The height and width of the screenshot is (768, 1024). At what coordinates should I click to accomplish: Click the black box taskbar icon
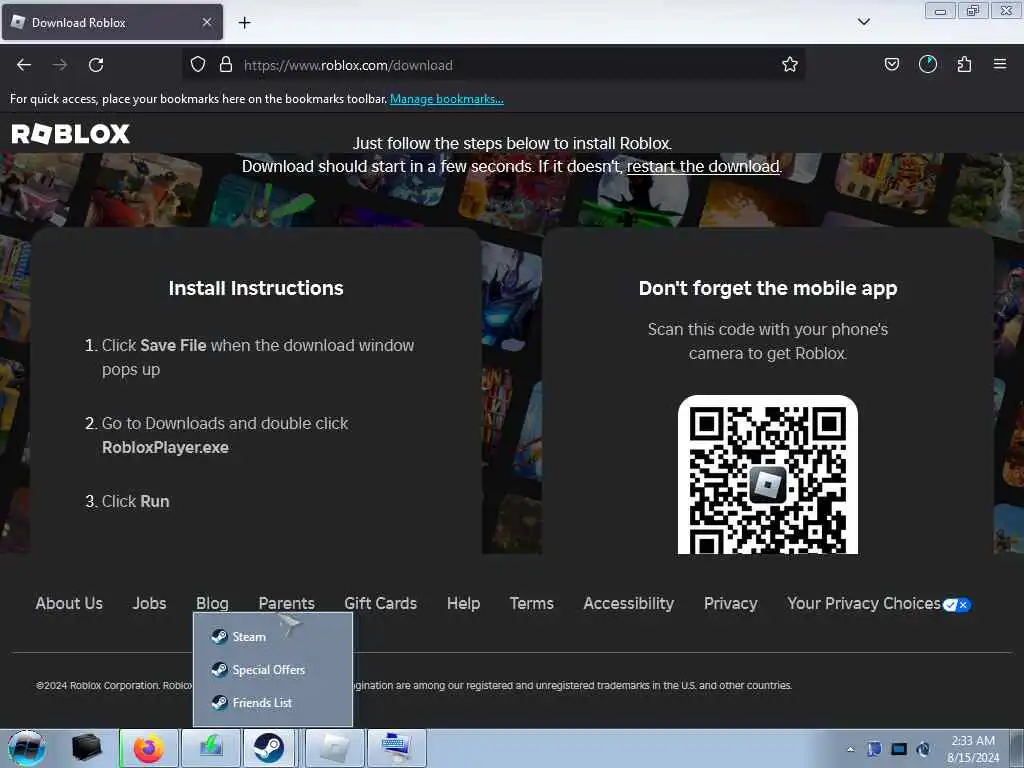(x=86, y=748)
